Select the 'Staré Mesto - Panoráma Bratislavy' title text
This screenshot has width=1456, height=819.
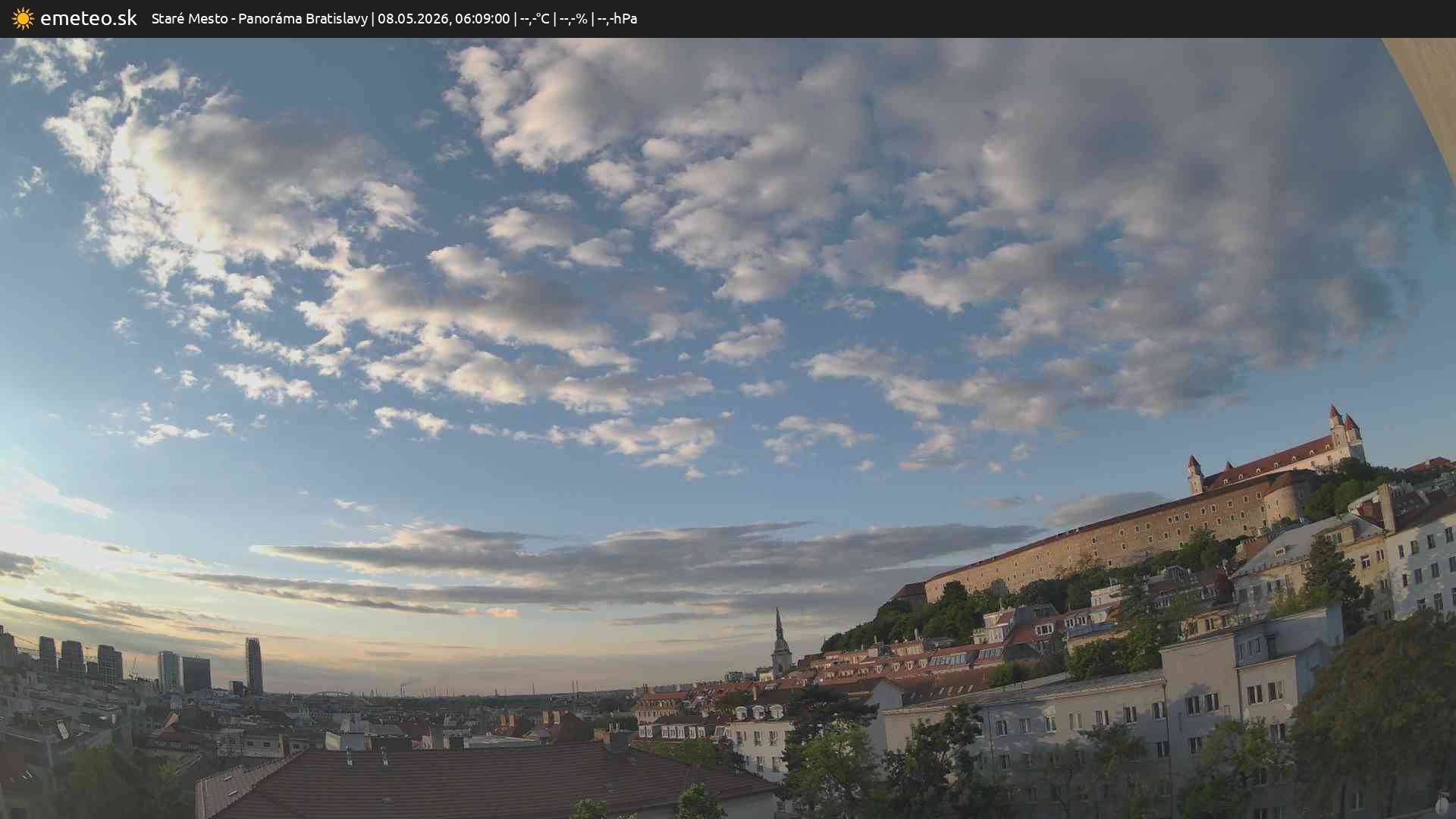pos(259,18)
